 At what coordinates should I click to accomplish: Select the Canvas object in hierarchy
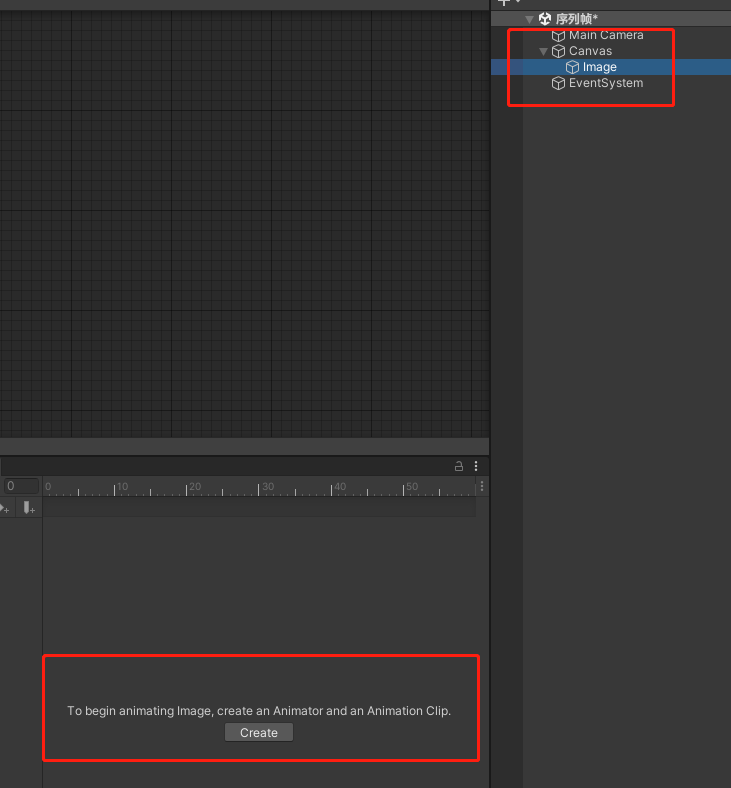590,51
